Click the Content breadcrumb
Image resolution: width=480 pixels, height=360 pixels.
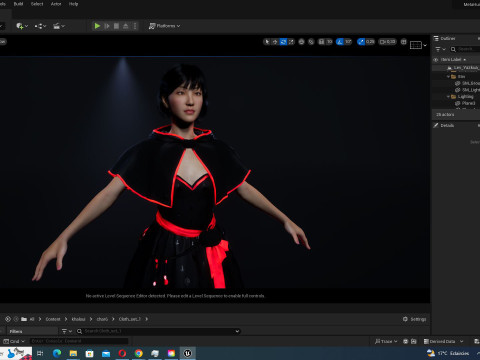(x=53, y=319)
